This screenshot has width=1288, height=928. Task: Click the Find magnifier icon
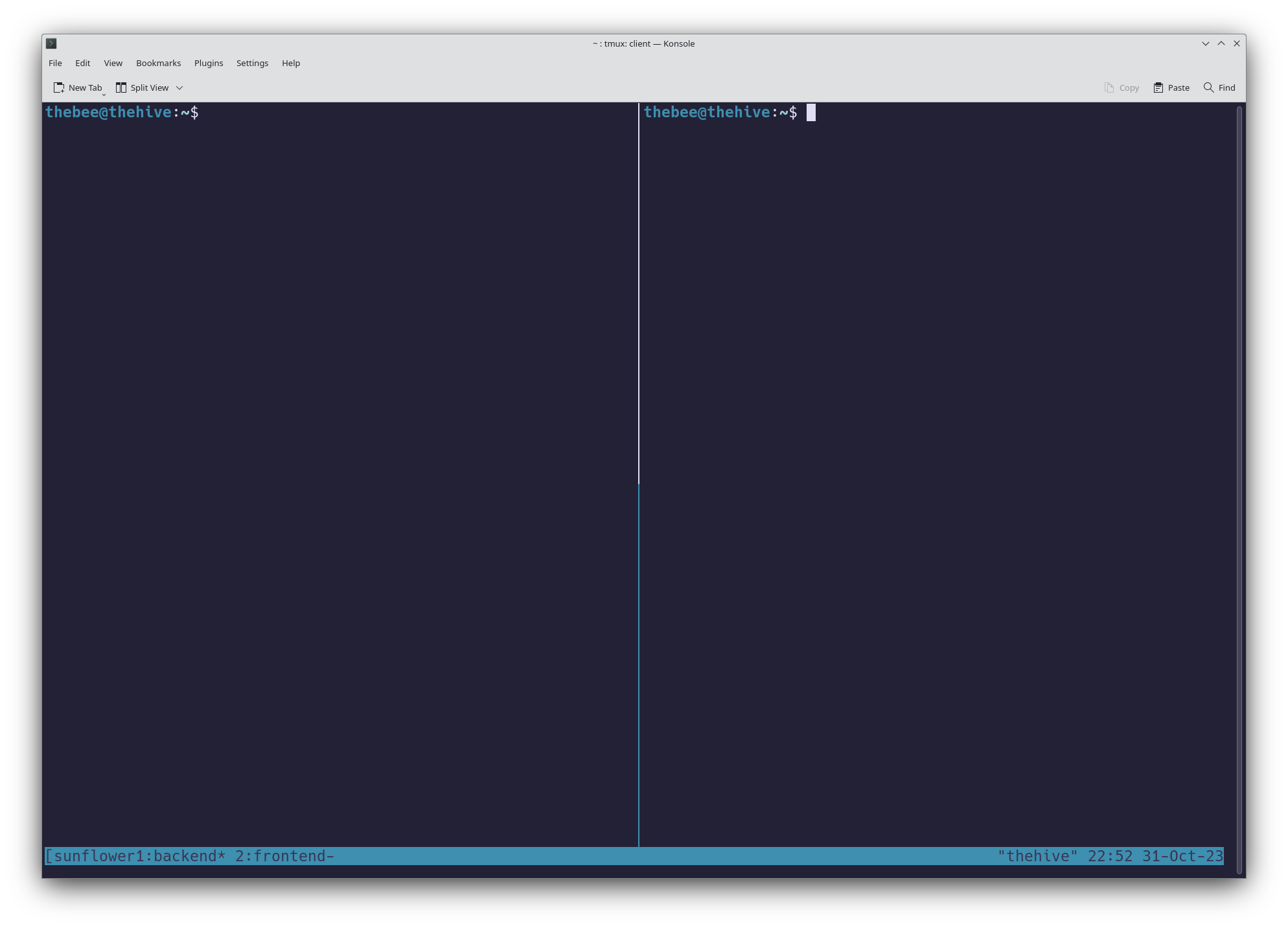pos(1208,87)
